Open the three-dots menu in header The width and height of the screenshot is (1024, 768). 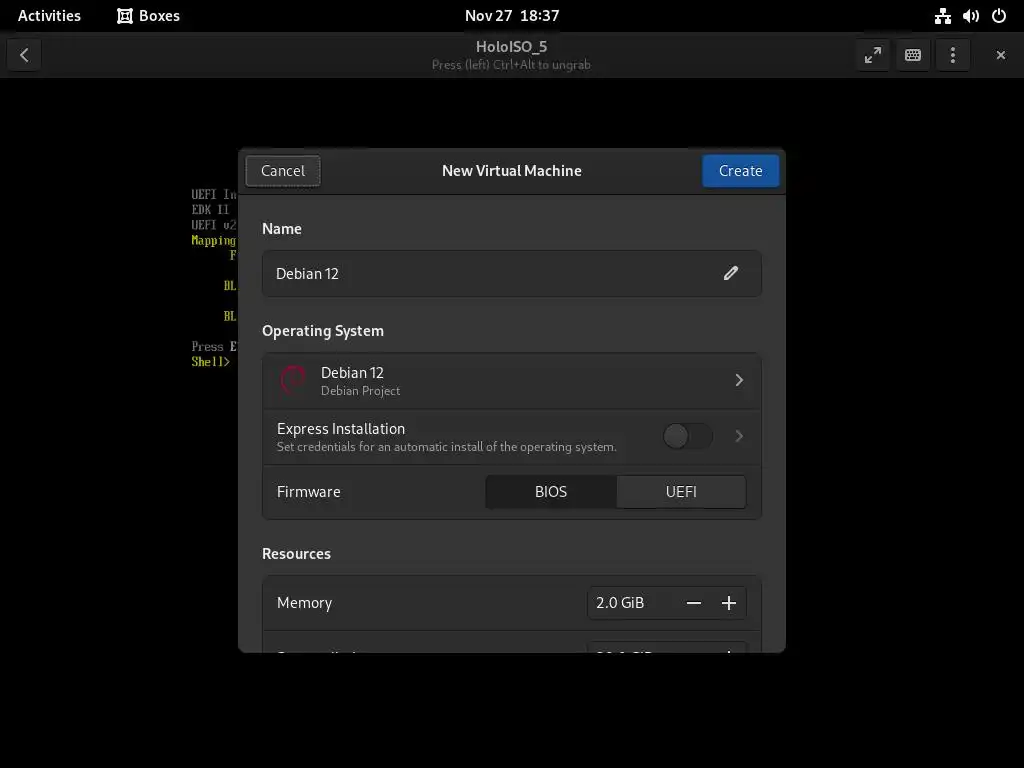pyautogui.click(x=953, y=55)
